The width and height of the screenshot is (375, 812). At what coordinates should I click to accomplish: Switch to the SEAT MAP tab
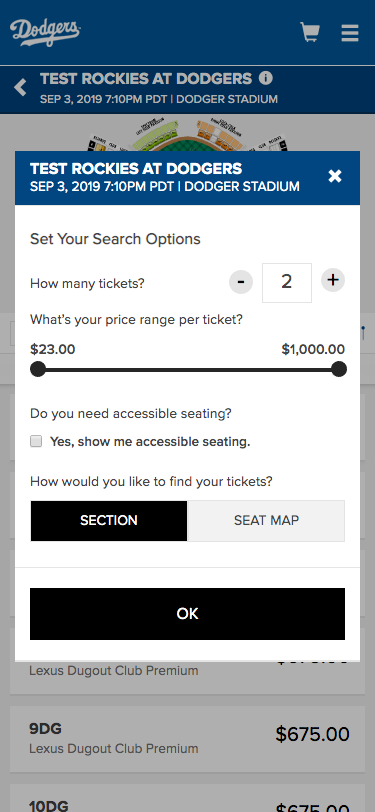pos(266,520)
